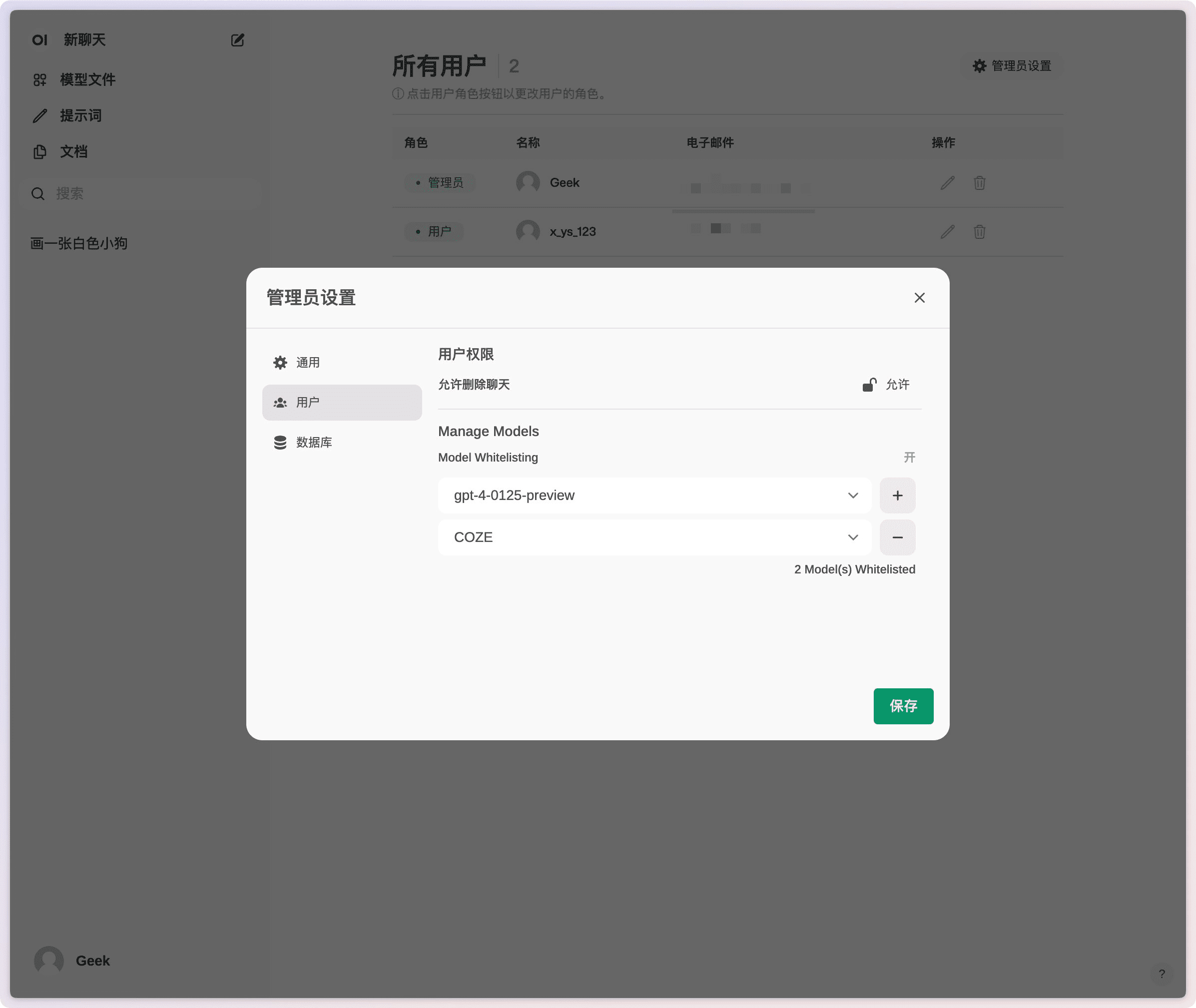
Task: Open the chat 画一张白色小狗
Action: (79, 243)
